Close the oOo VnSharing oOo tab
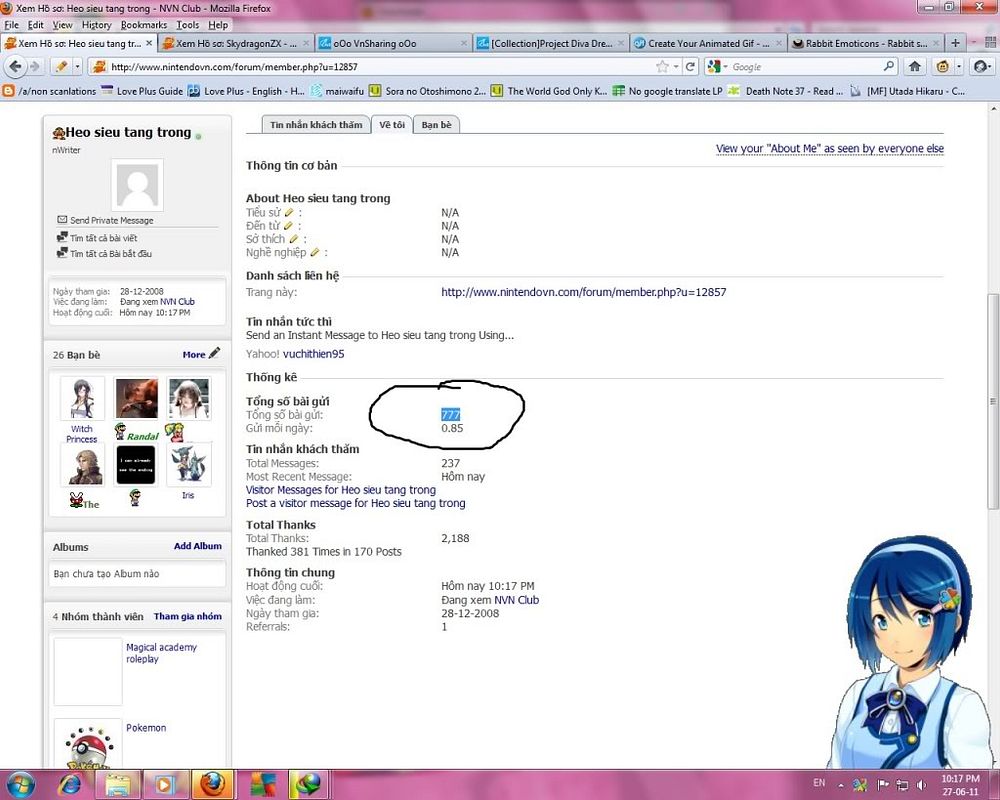This screenshot has height=800, width=1000. pos(464,43)
